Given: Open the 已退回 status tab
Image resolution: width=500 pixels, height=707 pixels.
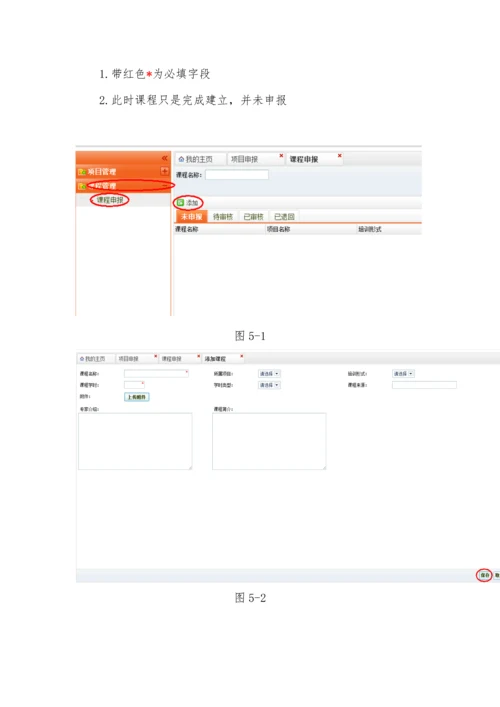Looking at the screenshot, I should click(284, 217).
